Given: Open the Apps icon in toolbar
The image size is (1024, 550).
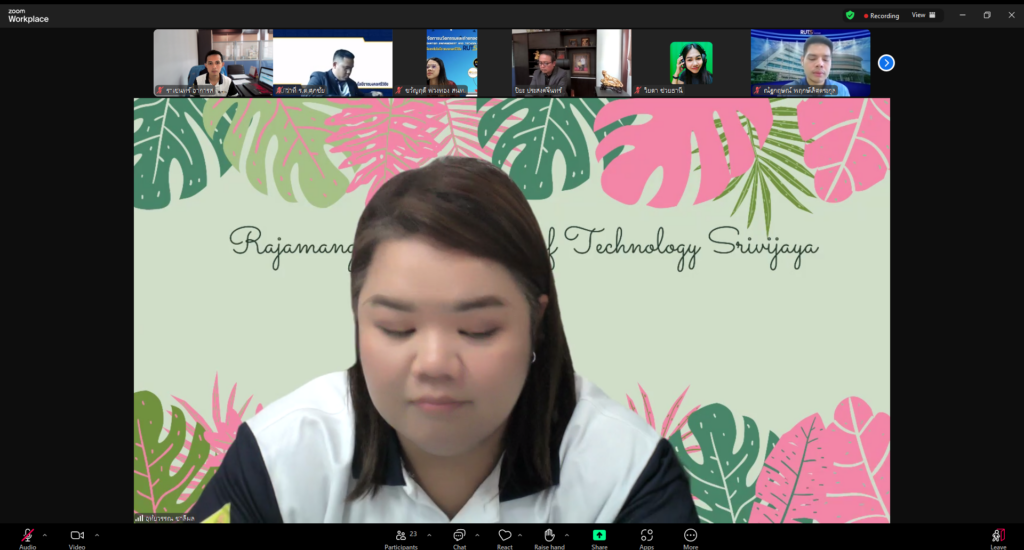Looking at the screenshot, I should click(x=647, y=535).
